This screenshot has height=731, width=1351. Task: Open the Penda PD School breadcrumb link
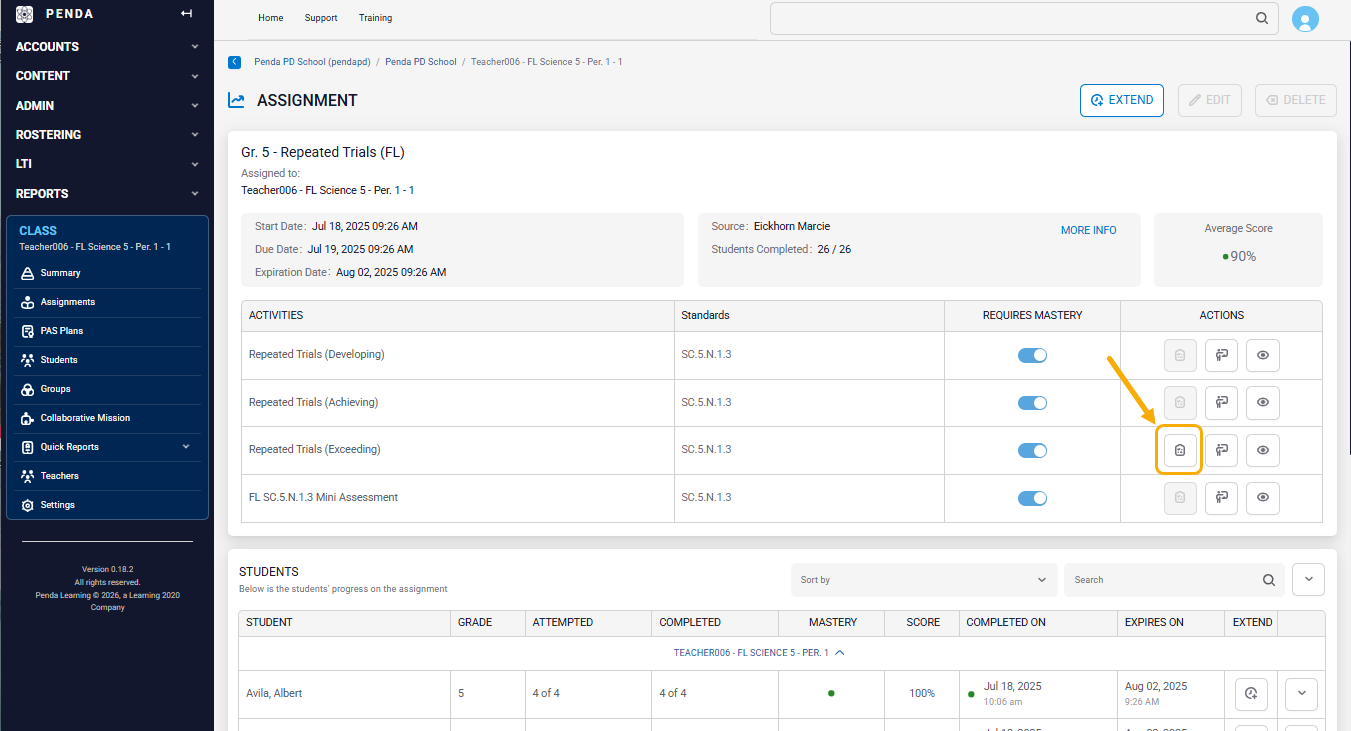tap(421, 62)
